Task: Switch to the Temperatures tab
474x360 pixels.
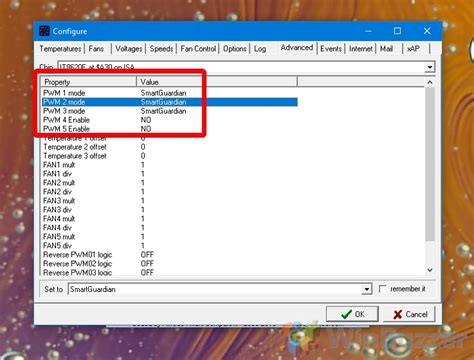Action: [60, 49]
